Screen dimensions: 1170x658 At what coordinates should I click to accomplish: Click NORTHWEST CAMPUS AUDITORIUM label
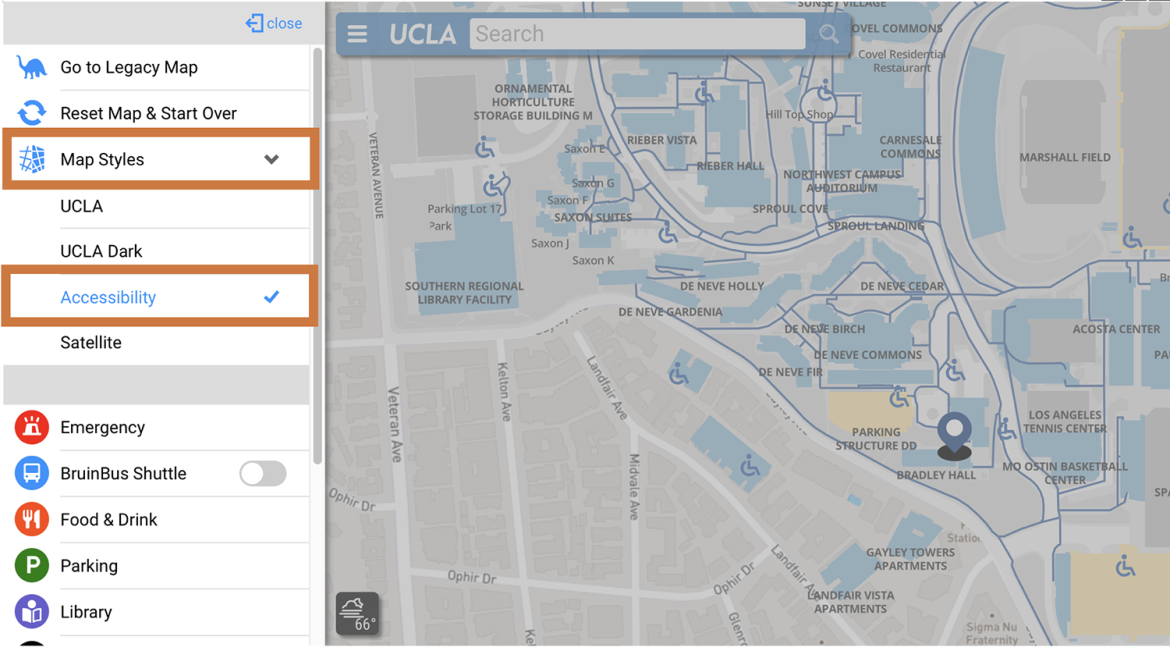coord(842,181)
